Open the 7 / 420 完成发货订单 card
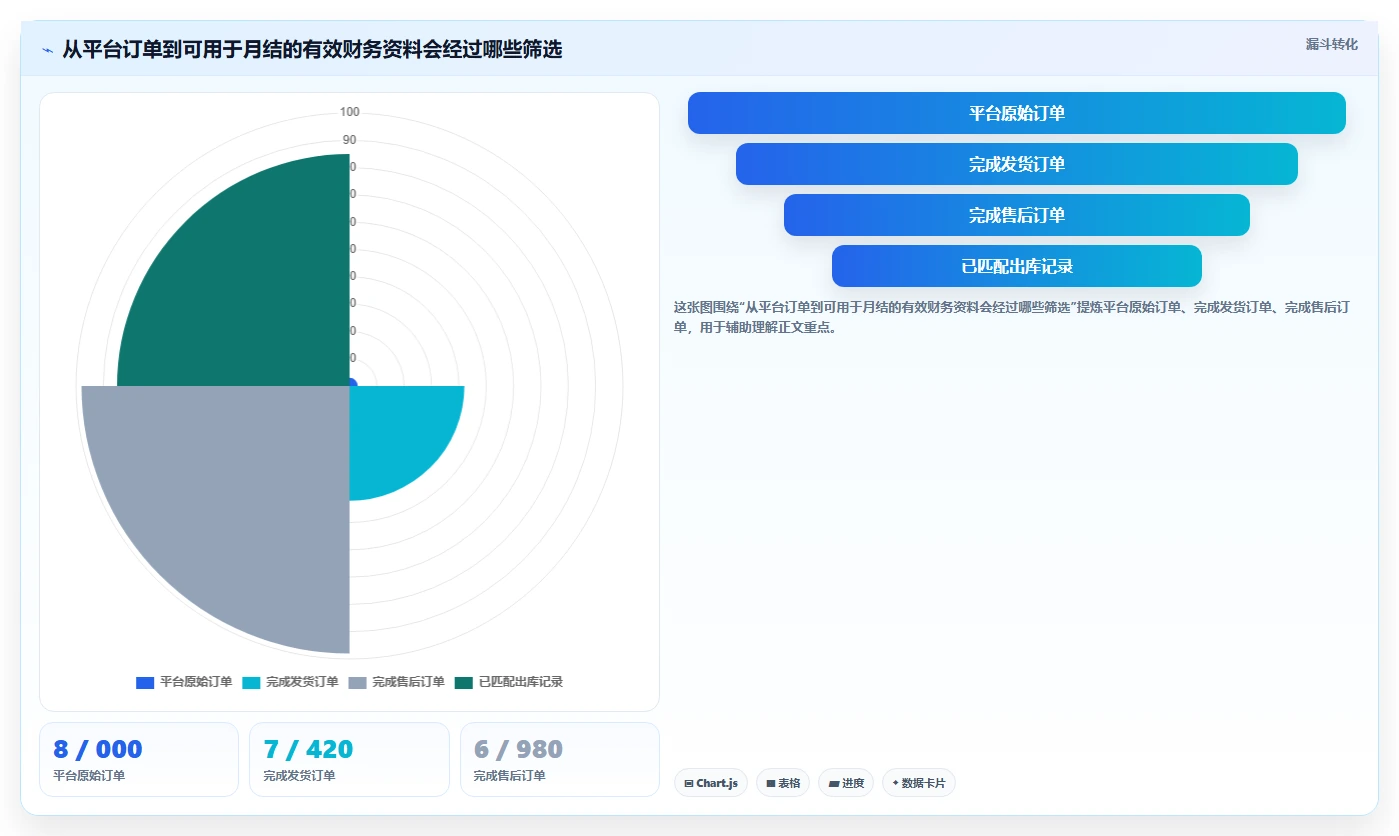The image size is (1399, 836). pos(349,759)
